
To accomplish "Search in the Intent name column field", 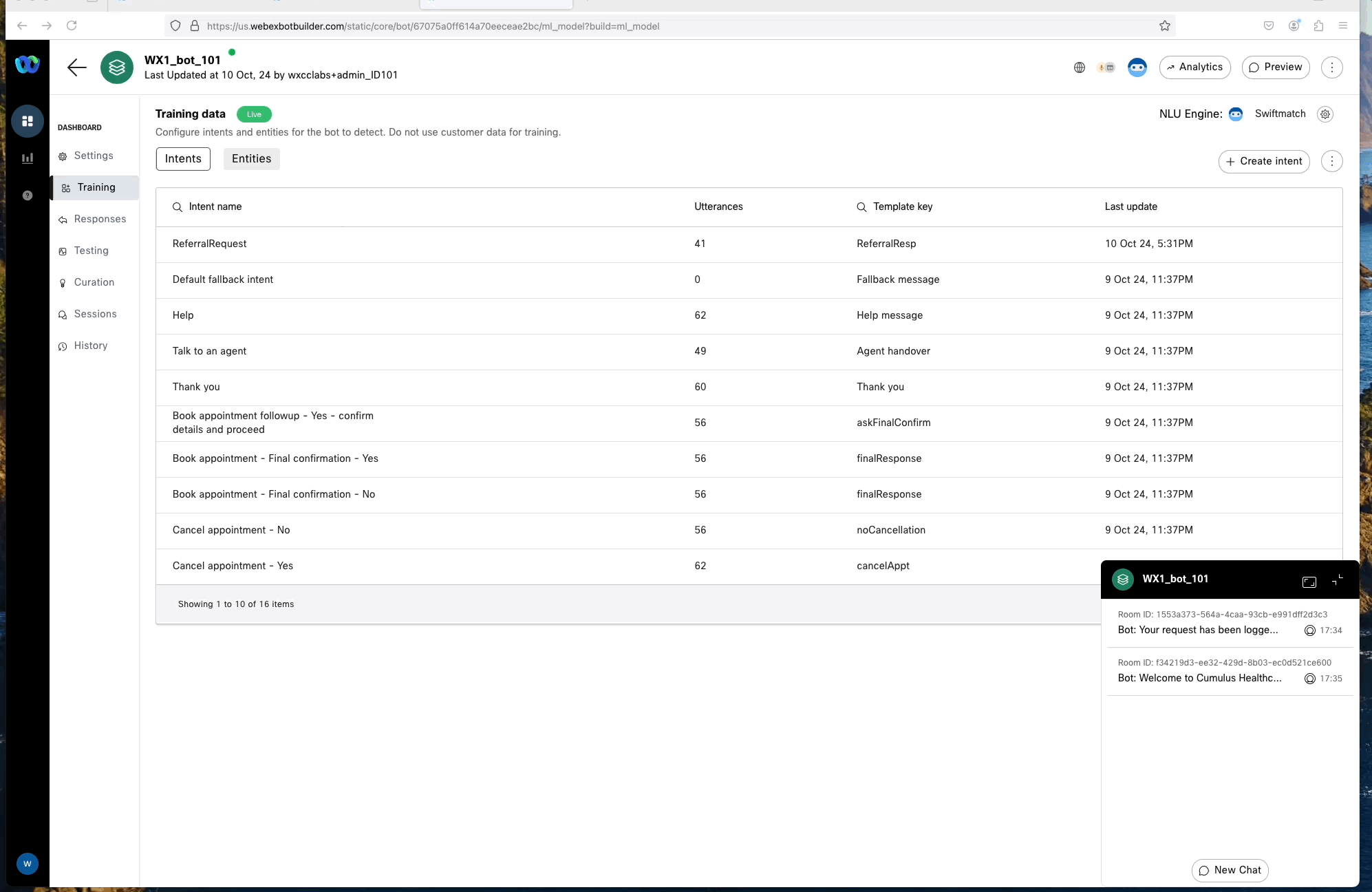I will click(x=215, y=206).
